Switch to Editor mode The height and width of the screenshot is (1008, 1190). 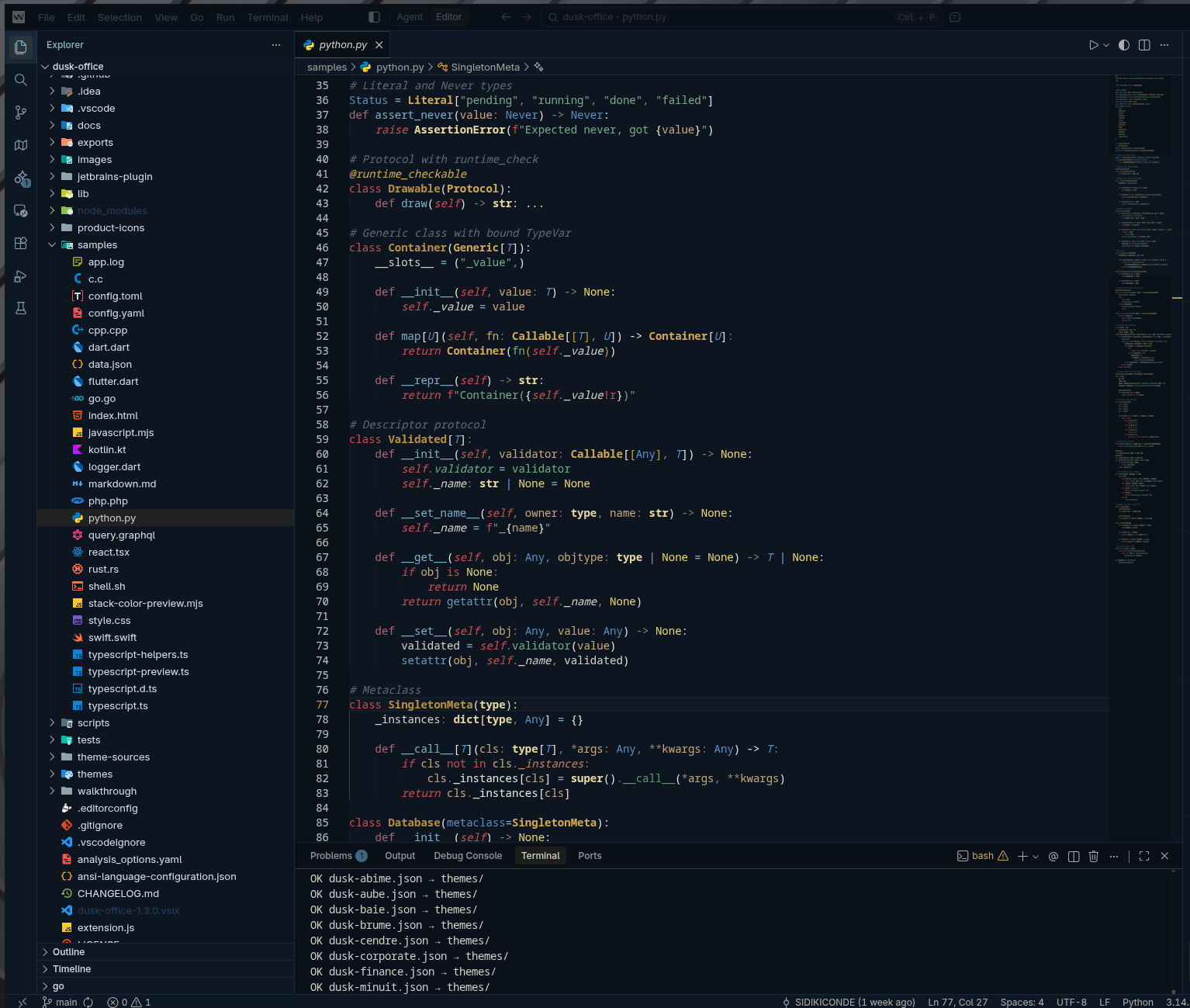pos(448,17)
